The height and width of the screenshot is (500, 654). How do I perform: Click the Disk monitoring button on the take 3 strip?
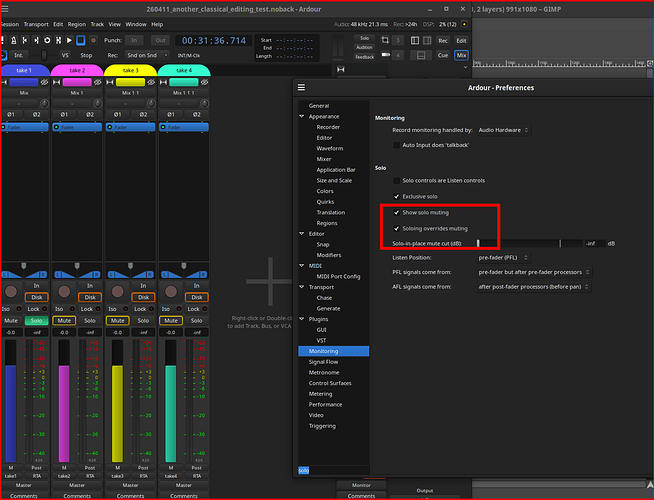[x=143, y=297]
